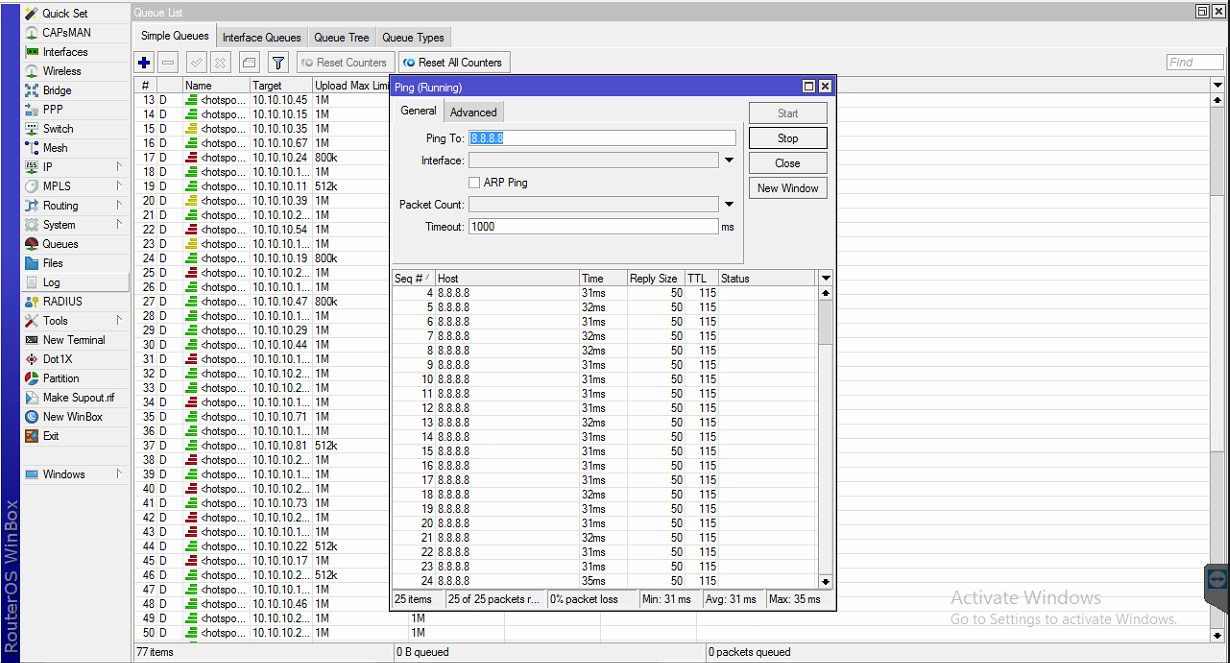Screen dimensions: 1230x663
Task: Open the Wireless menu
Action: point(62,71)
